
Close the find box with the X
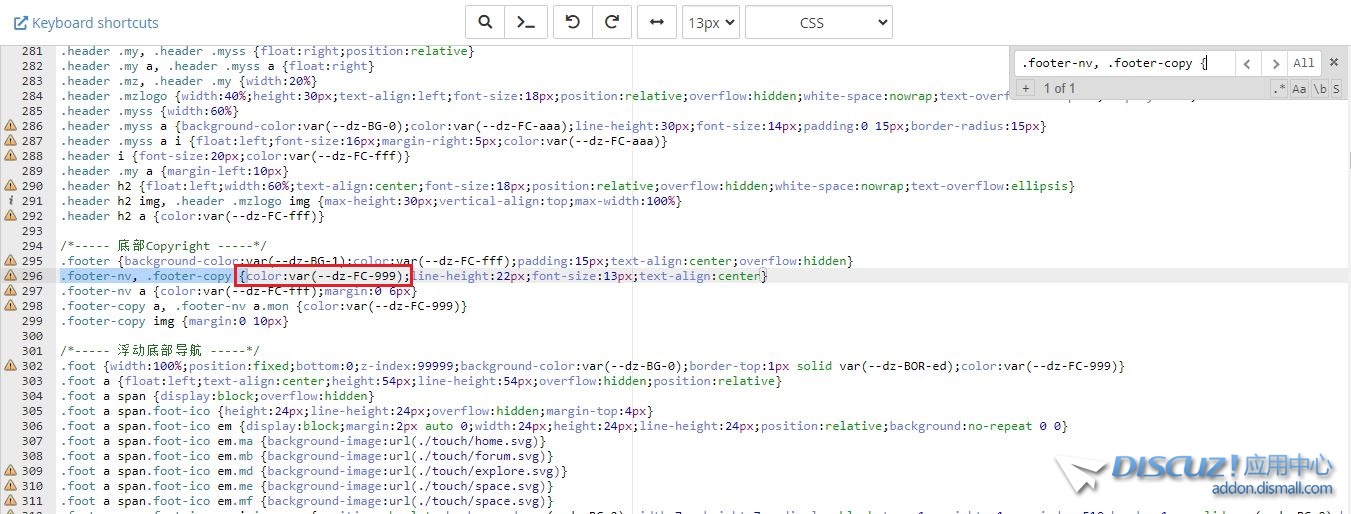click(1333, 62)
